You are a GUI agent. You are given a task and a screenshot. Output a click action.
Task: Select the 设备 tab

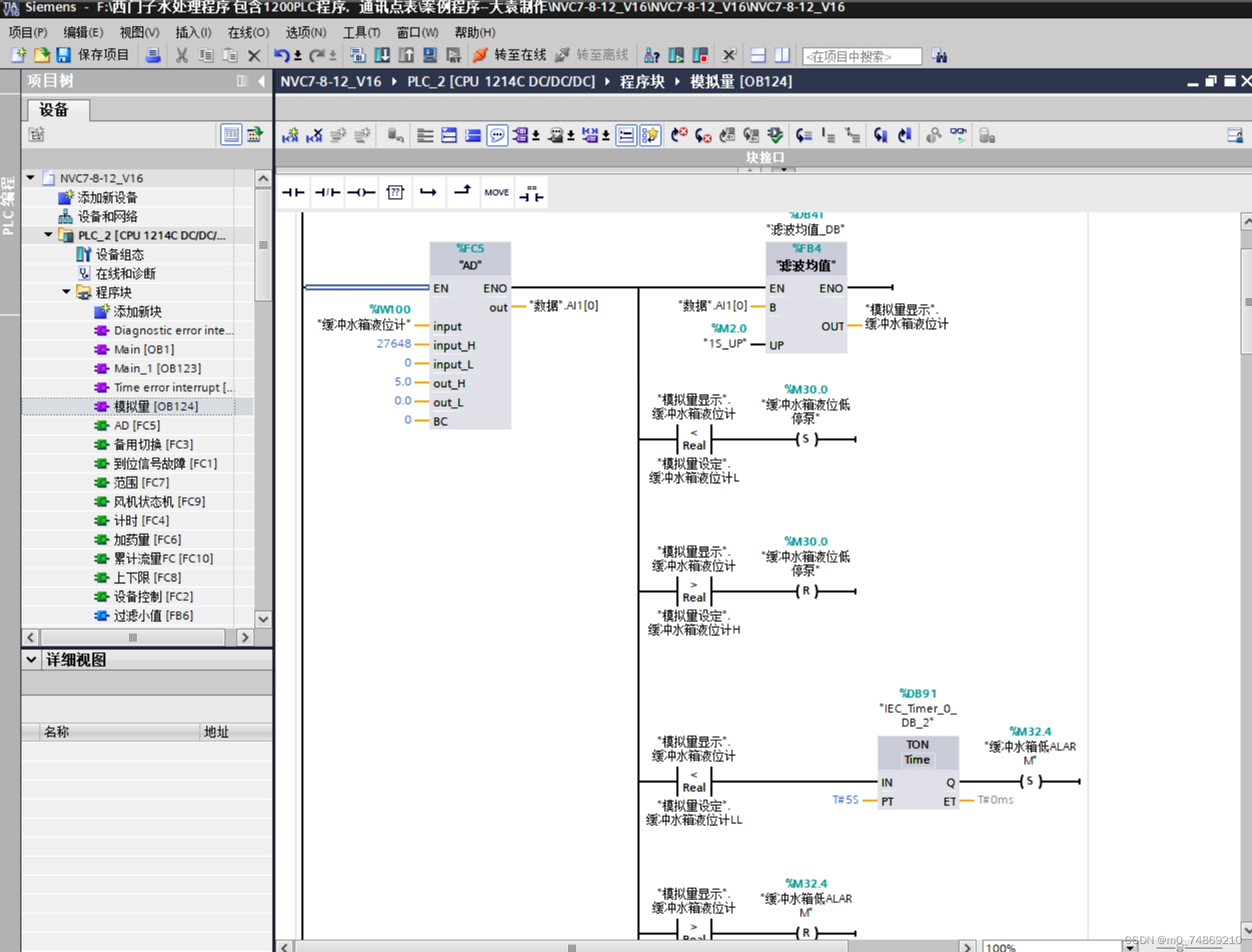(58, 110)
